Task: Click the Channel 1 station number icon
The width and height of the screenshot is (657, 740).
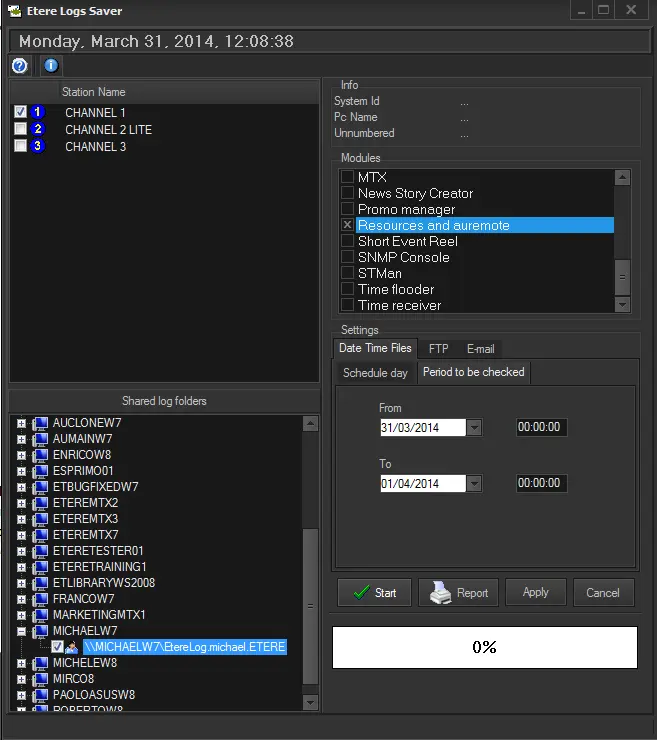Action: pyautogui.click(x=38, y=113)
